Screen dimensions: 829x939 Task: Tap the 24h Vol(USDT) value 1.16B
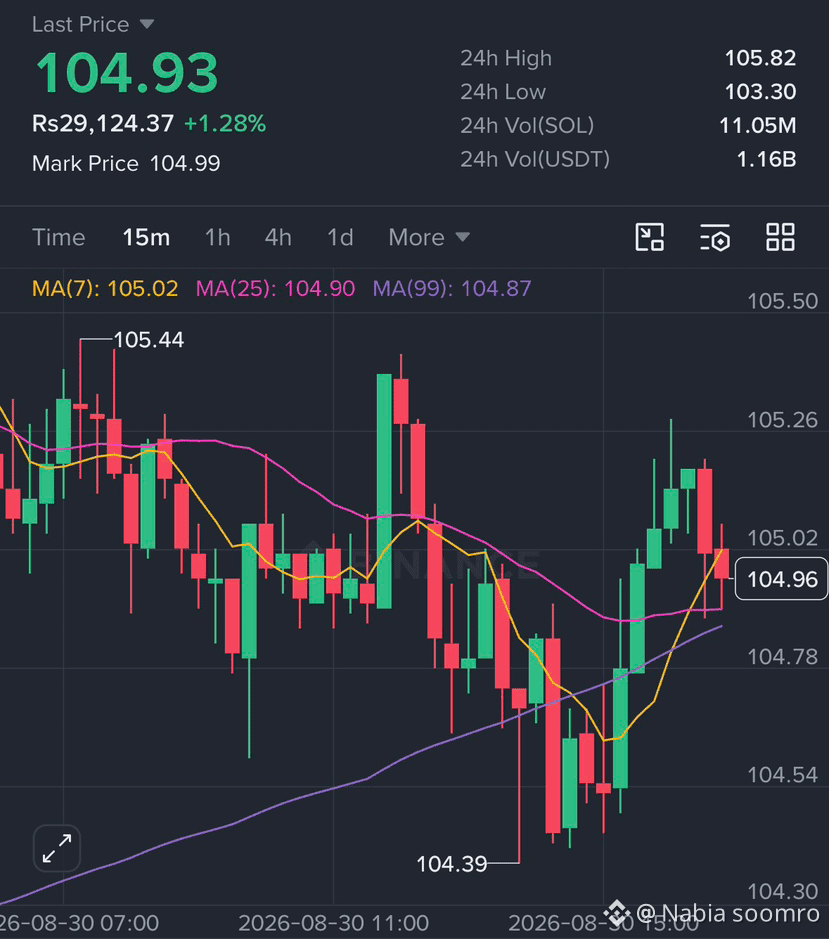click(766, 159)
